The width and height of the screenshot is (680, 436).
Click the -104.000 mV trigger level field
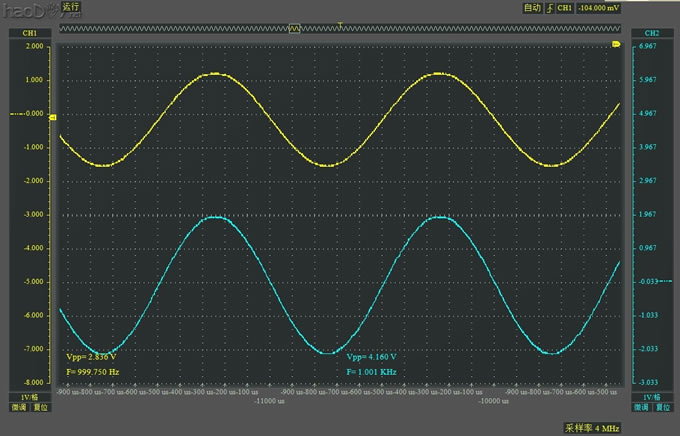click(x=599, y=7)
